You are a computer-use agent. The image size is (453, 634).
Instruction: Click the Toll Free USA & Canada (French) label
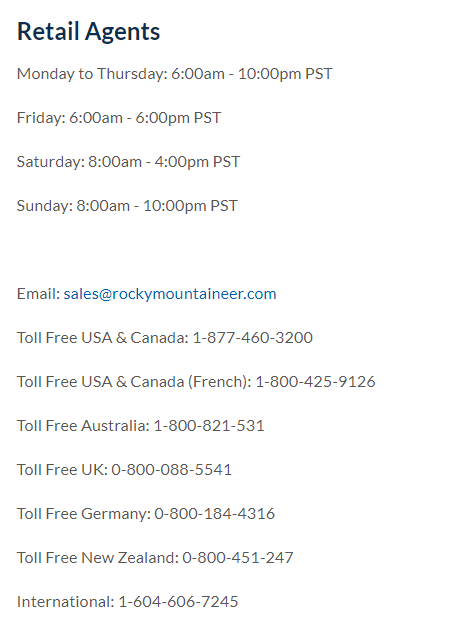click(134, 382)
